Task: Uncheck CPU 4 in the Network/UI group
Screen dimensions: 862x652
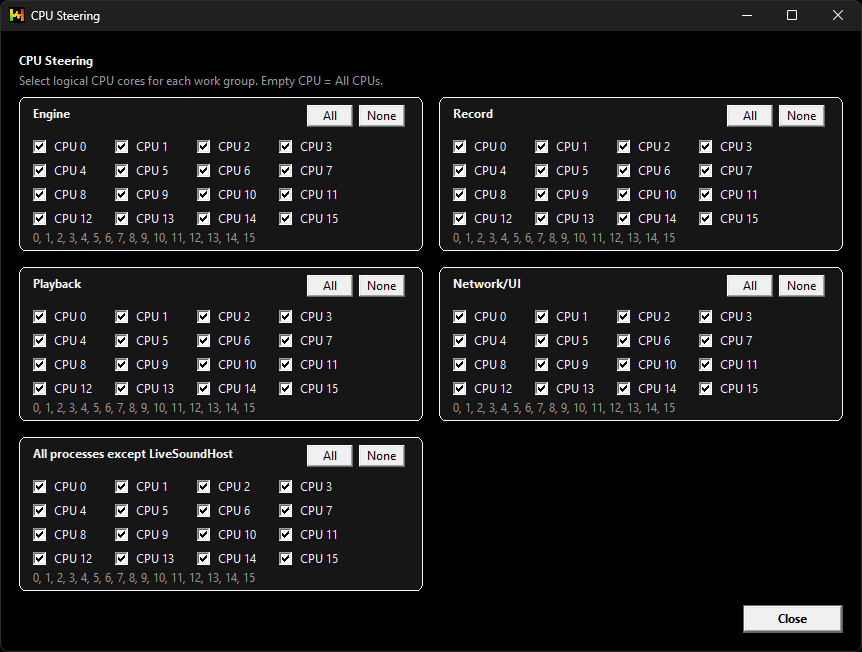Action: click(460, 341)
